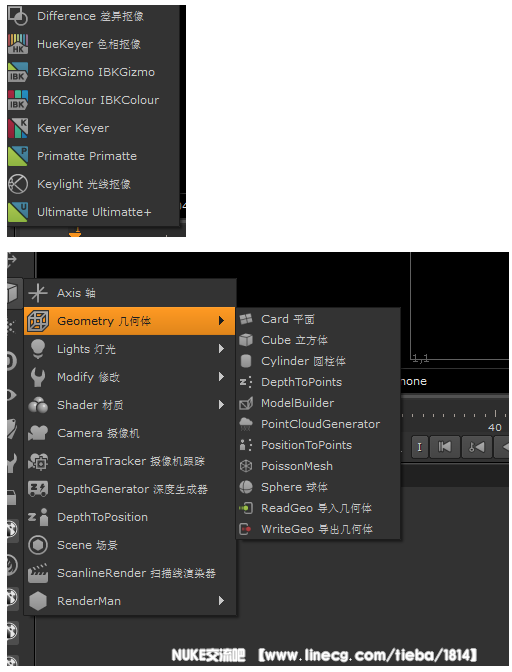Click the IBKGizmo icon
The image size is (512, 672).
click(18, 72)
